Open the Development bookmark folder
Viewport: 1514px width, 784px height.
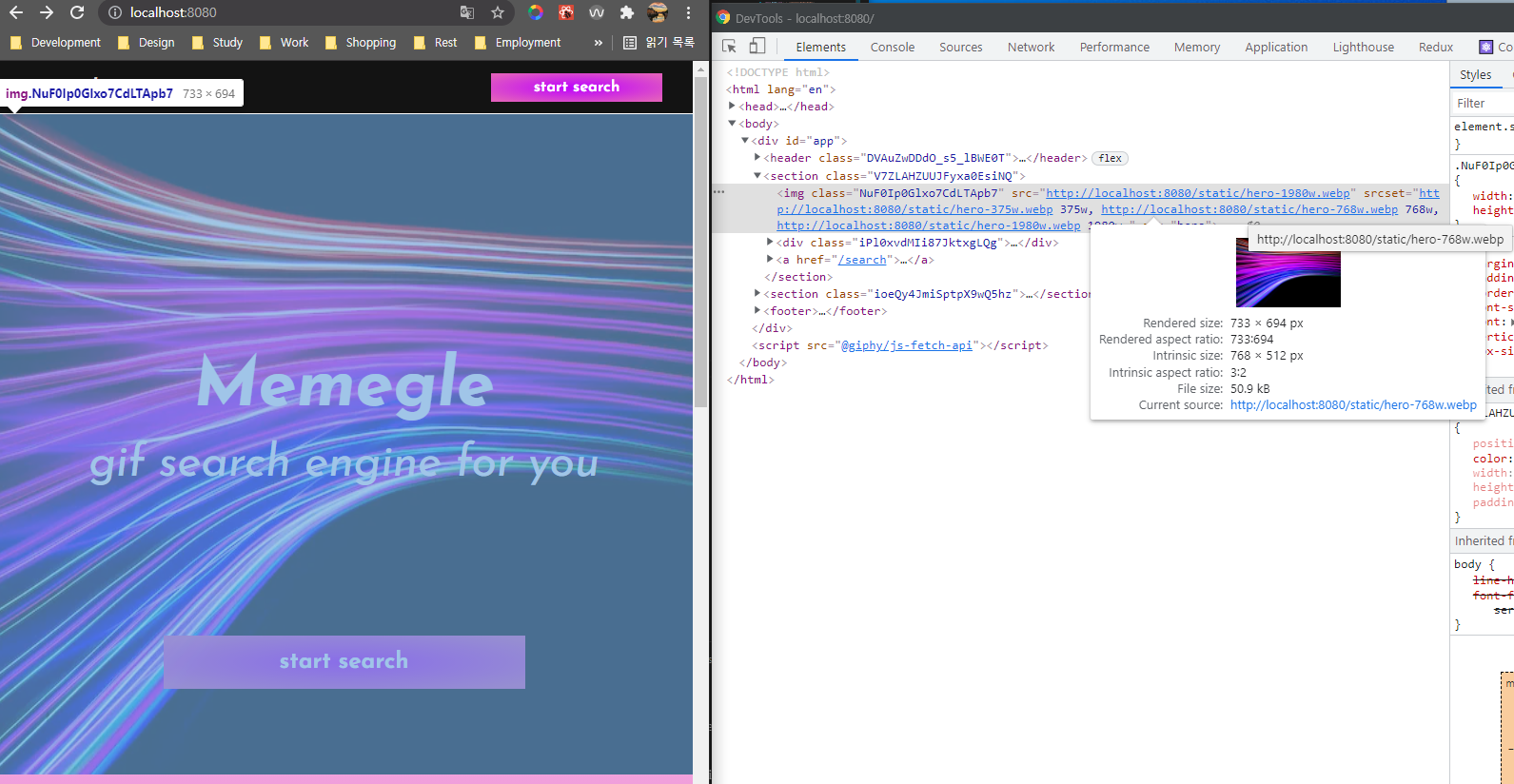55,43
